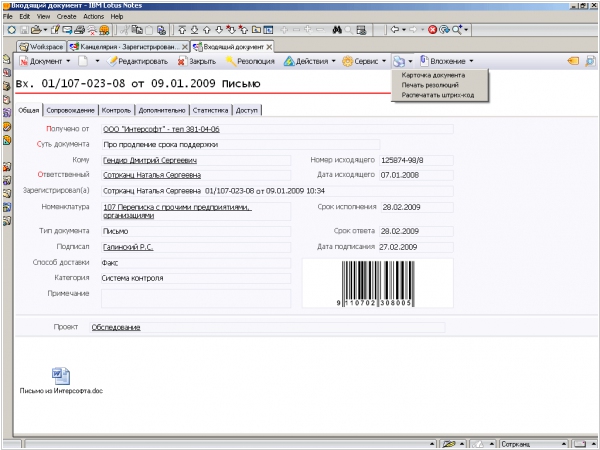Click the binoculars find icon
600x450 pixels.
(x=337, y=29)
